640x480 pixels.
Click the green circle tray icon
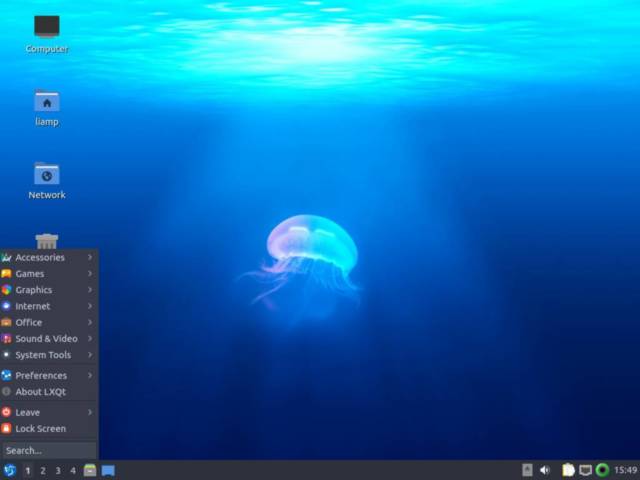[602, 470]
